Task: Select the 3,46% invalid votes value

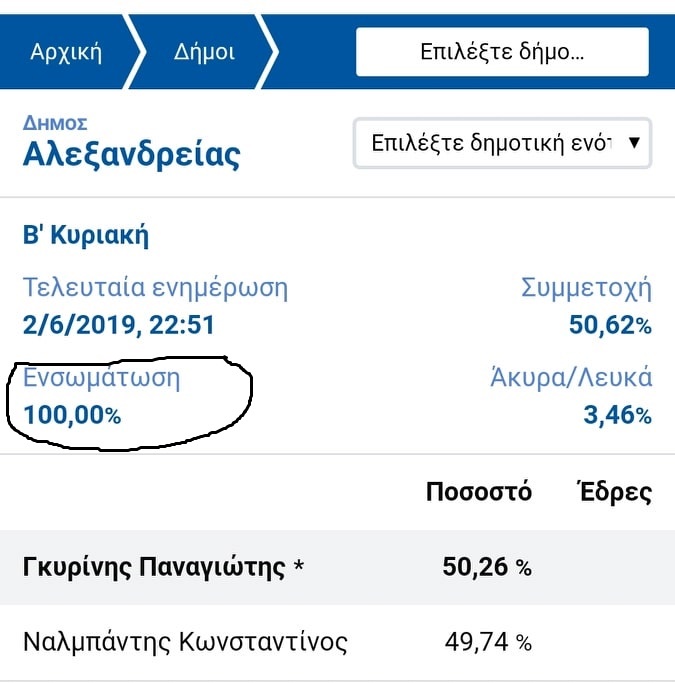Action: pyautogui.click(x=618, y=415)
